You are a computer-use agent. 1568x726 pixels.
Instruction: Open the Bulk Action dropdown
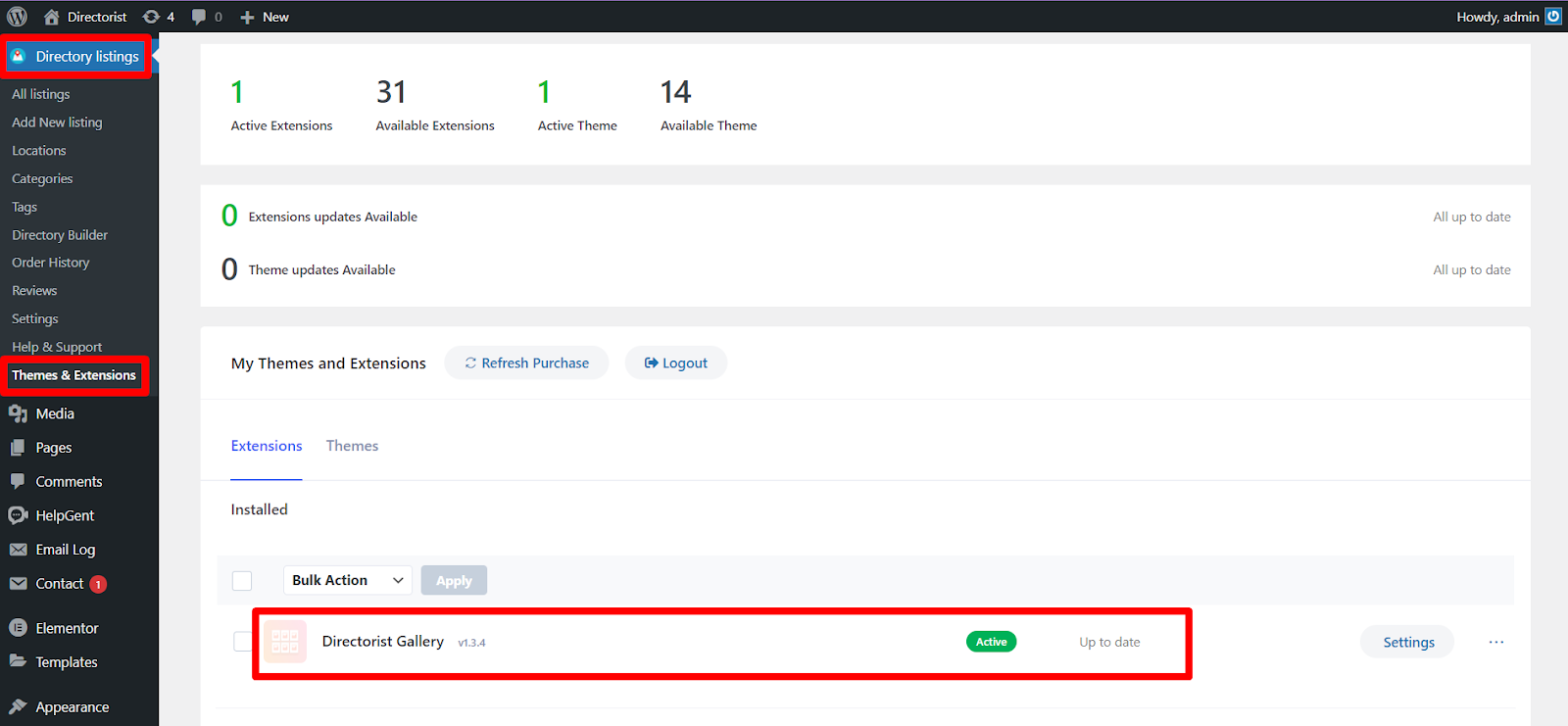click(x=348, y=580)
